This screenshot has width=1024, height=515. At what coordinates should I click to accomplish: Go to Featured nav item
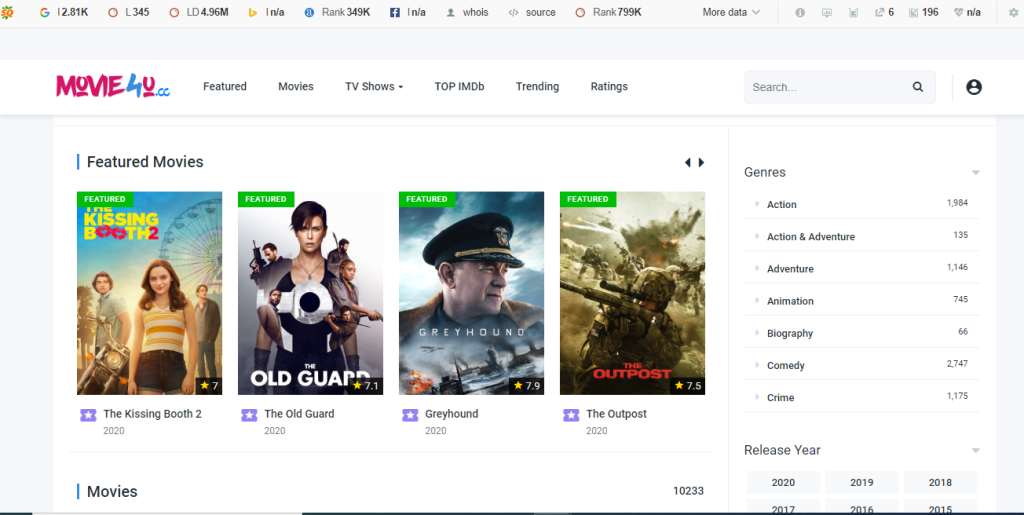[225, 86]
